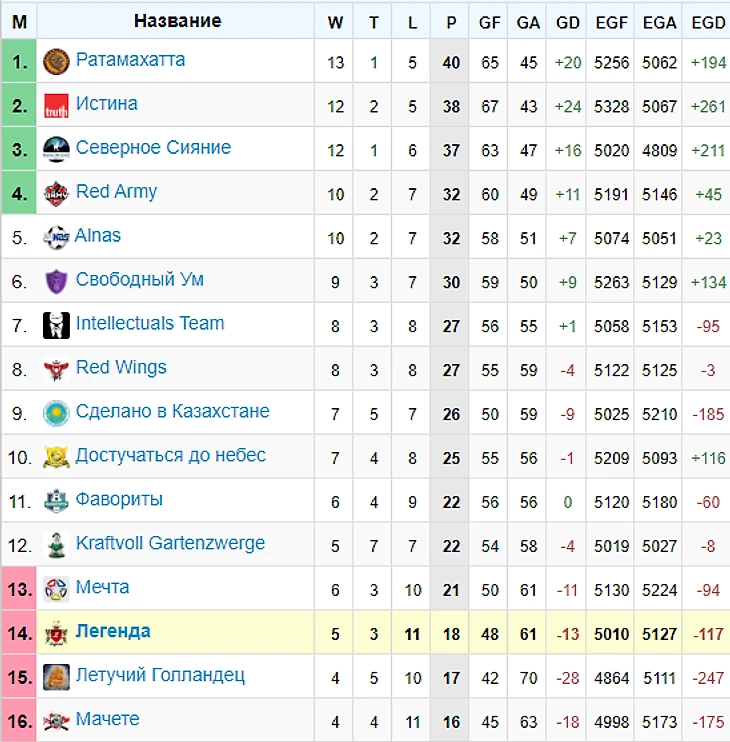Click the green position 1 cell
The height and width of the screenshot is (742, 730).
[19, 62]
